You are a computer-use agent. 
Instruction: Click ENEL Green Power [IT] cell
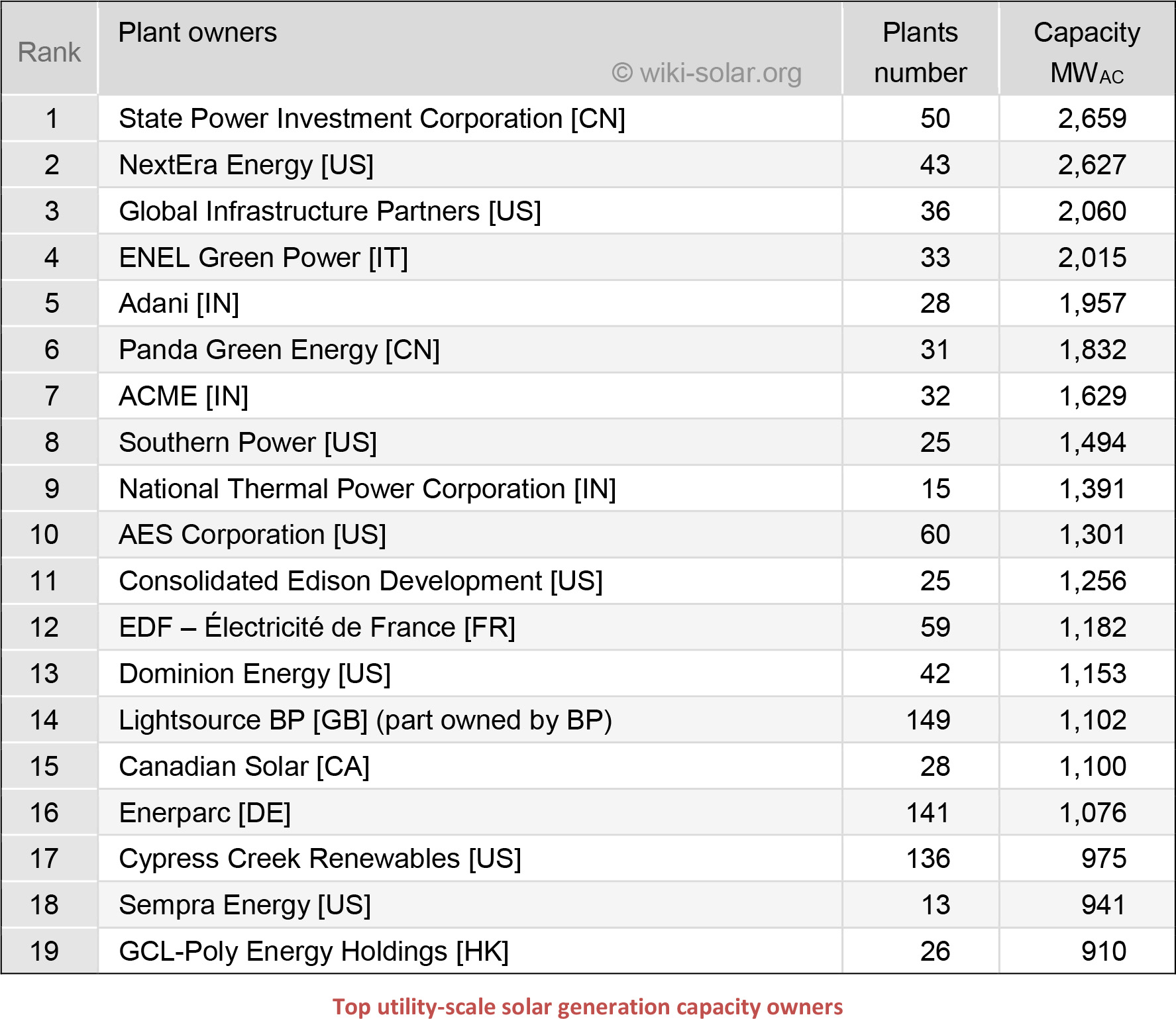pos(263,258)
